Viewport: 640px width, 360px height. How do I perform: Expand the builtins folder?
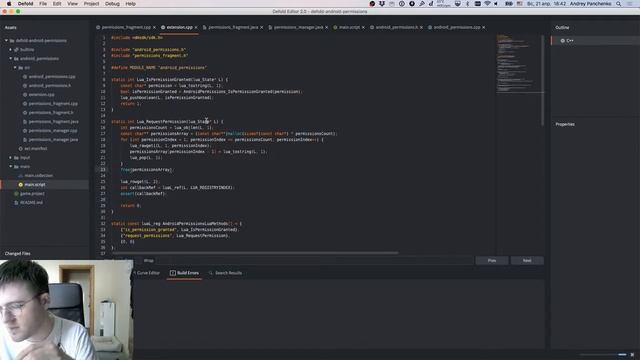coord(11,50)
